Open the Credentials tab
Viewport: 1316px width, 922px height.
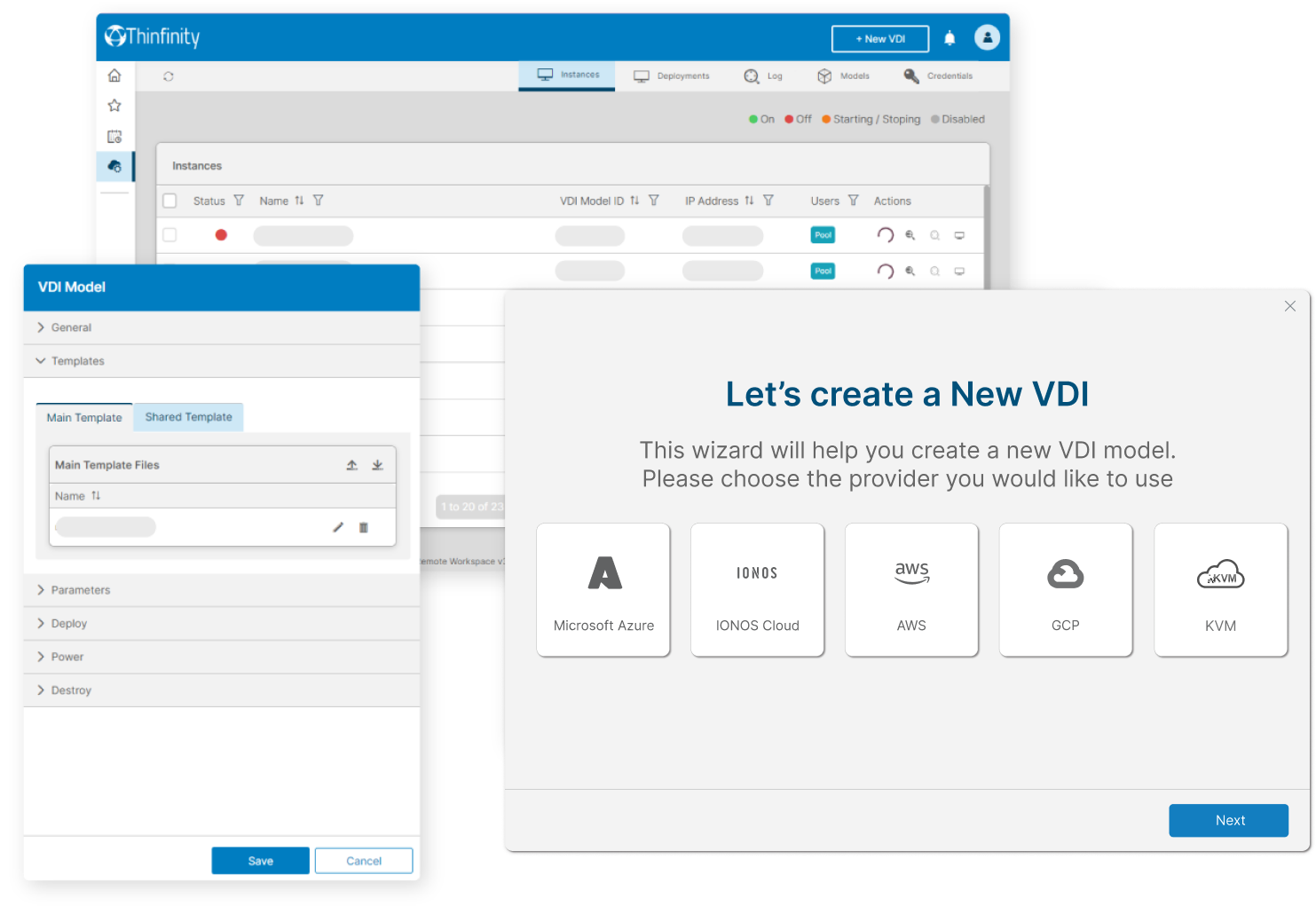[938, 76]
